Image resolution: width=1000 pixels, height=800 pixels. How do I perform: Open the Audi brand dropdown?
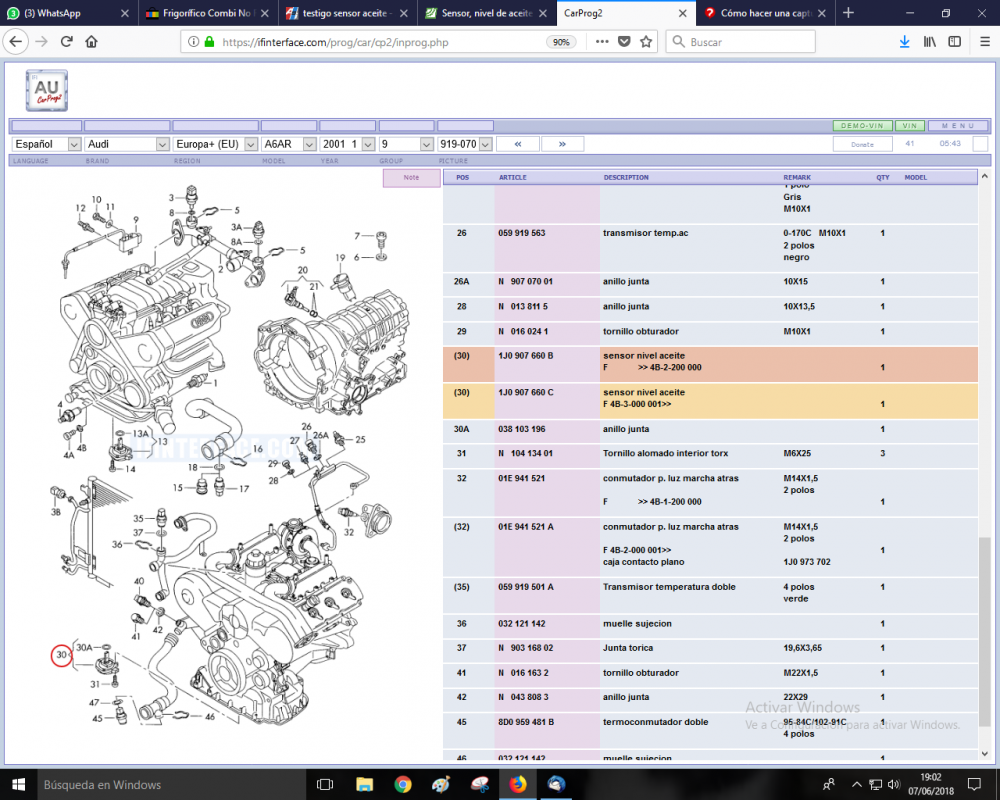pos(127,144)
